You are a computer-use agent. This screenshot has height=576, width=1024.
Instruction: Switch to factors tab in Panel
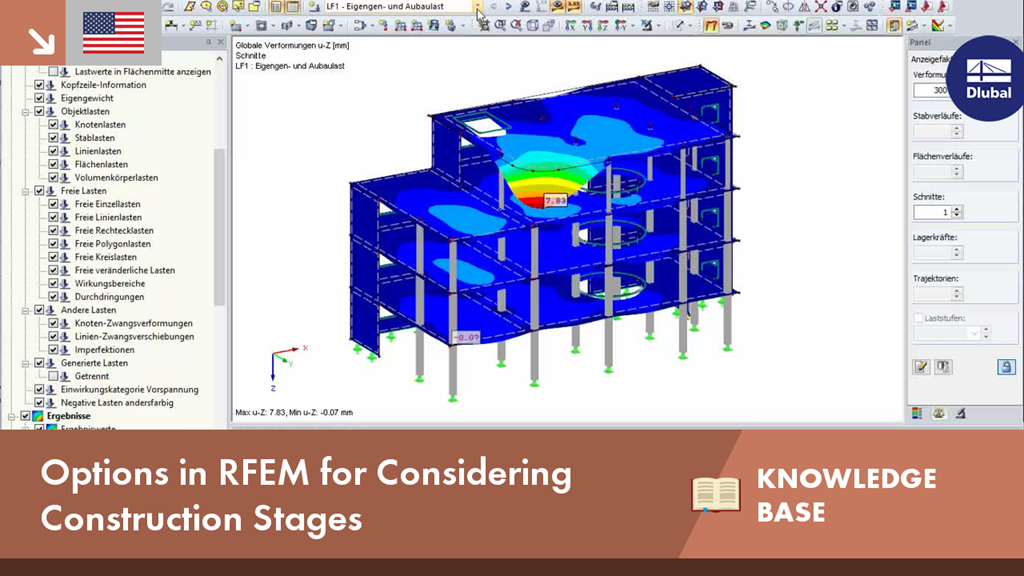[938, 413]
